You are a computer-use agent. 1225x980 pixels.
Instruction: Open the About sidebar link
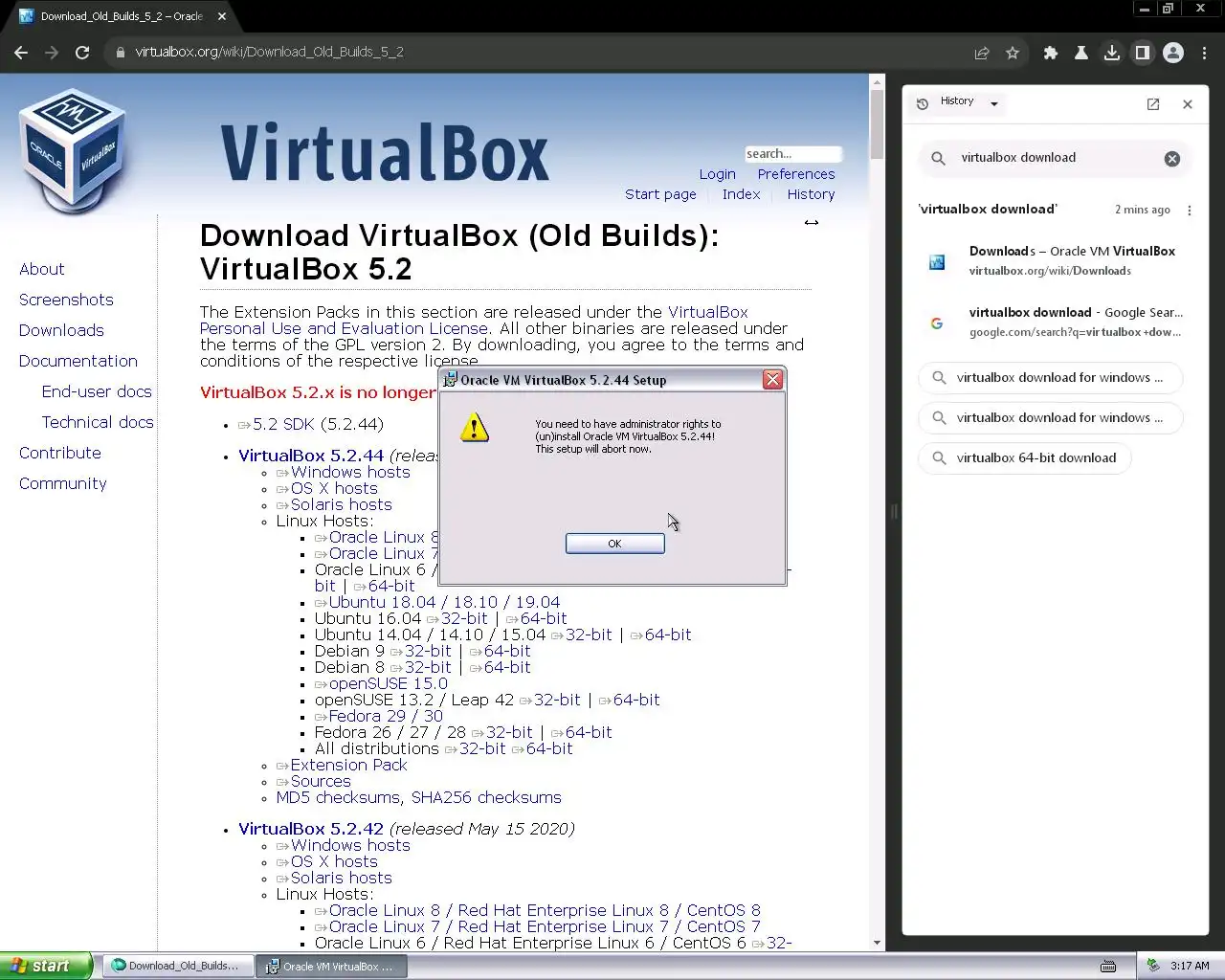pos(42,270)
